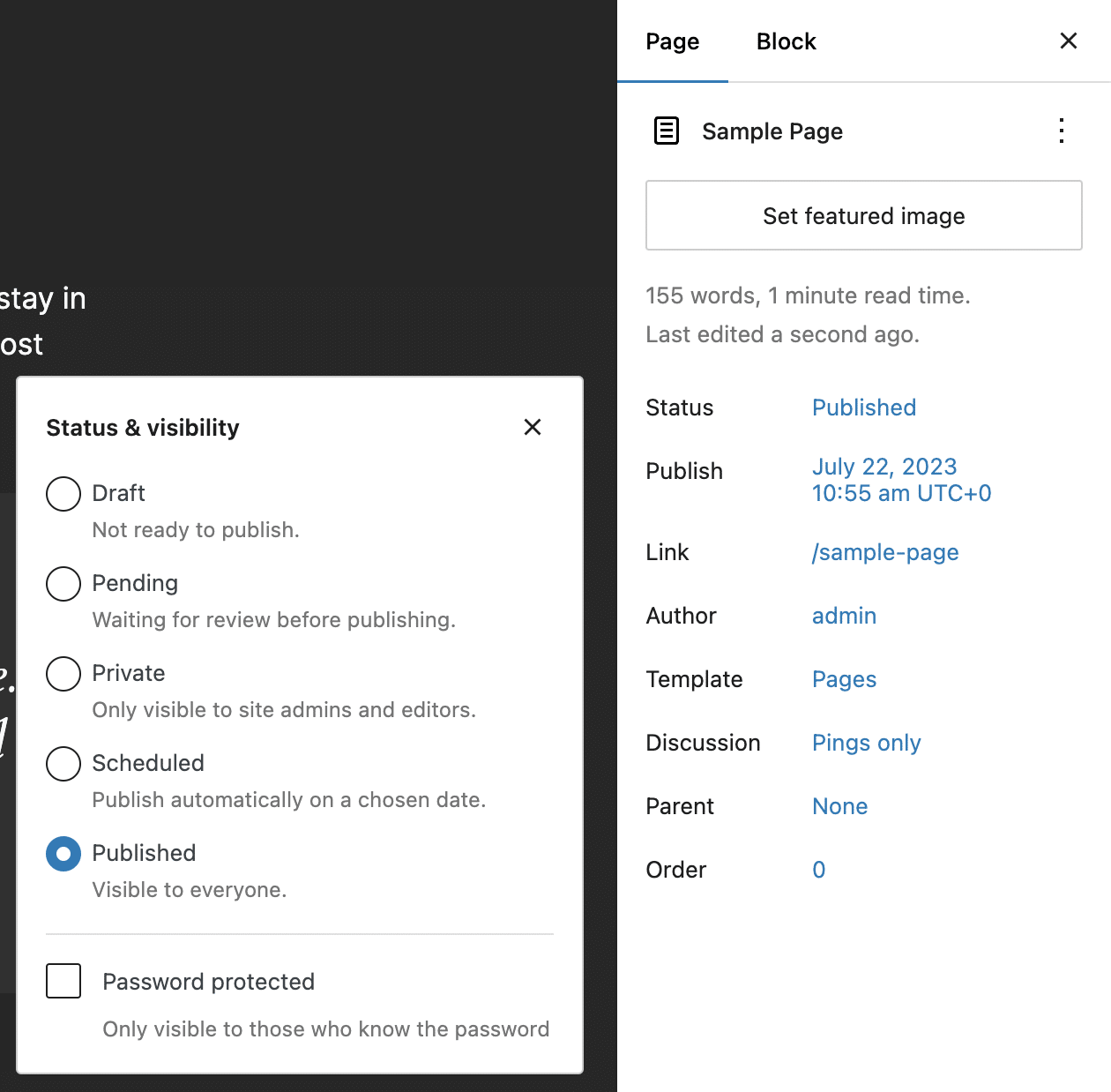
Task: Open the Pages template selector
Action: coord(844,679)
